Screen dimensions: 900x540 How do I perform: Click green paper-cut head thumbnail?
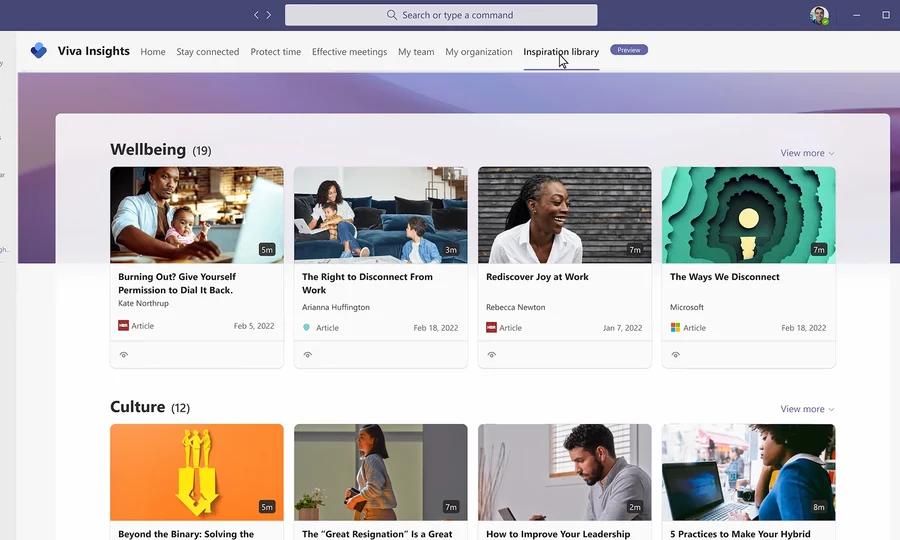pyautogui.click(x=748, y=215)
